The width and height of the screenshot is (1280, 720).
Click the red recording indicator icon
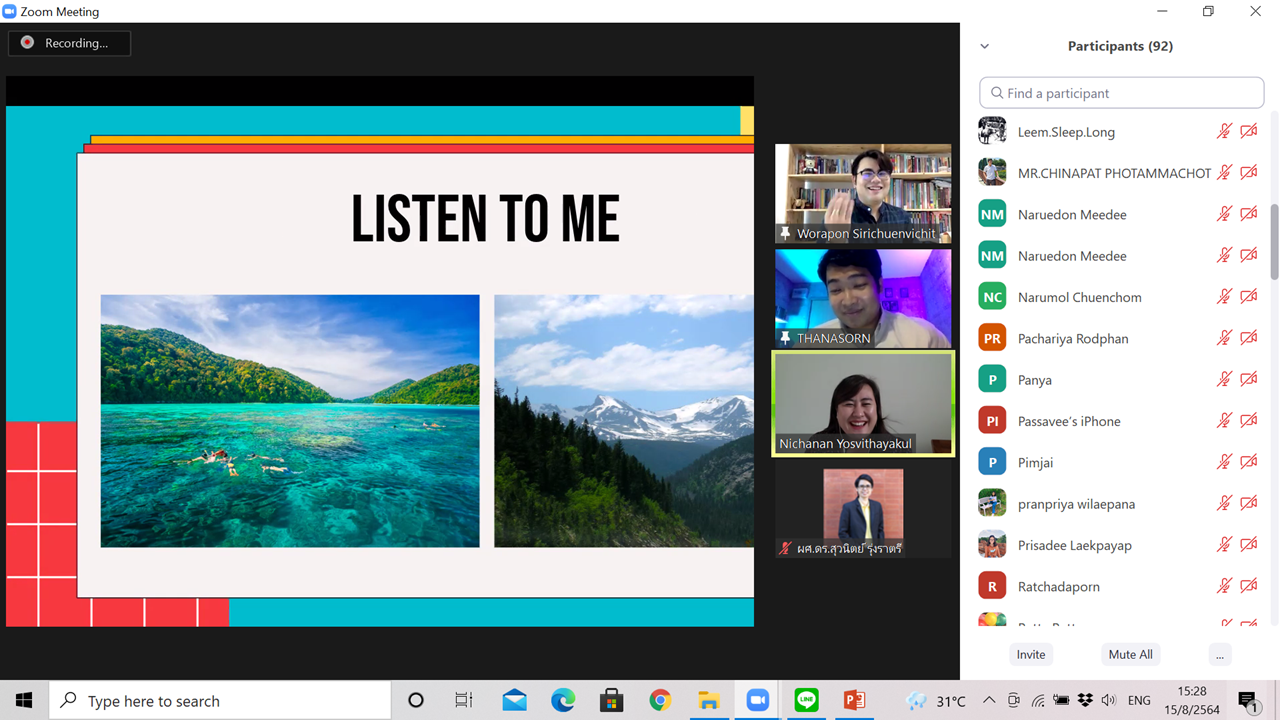point(28,43)
